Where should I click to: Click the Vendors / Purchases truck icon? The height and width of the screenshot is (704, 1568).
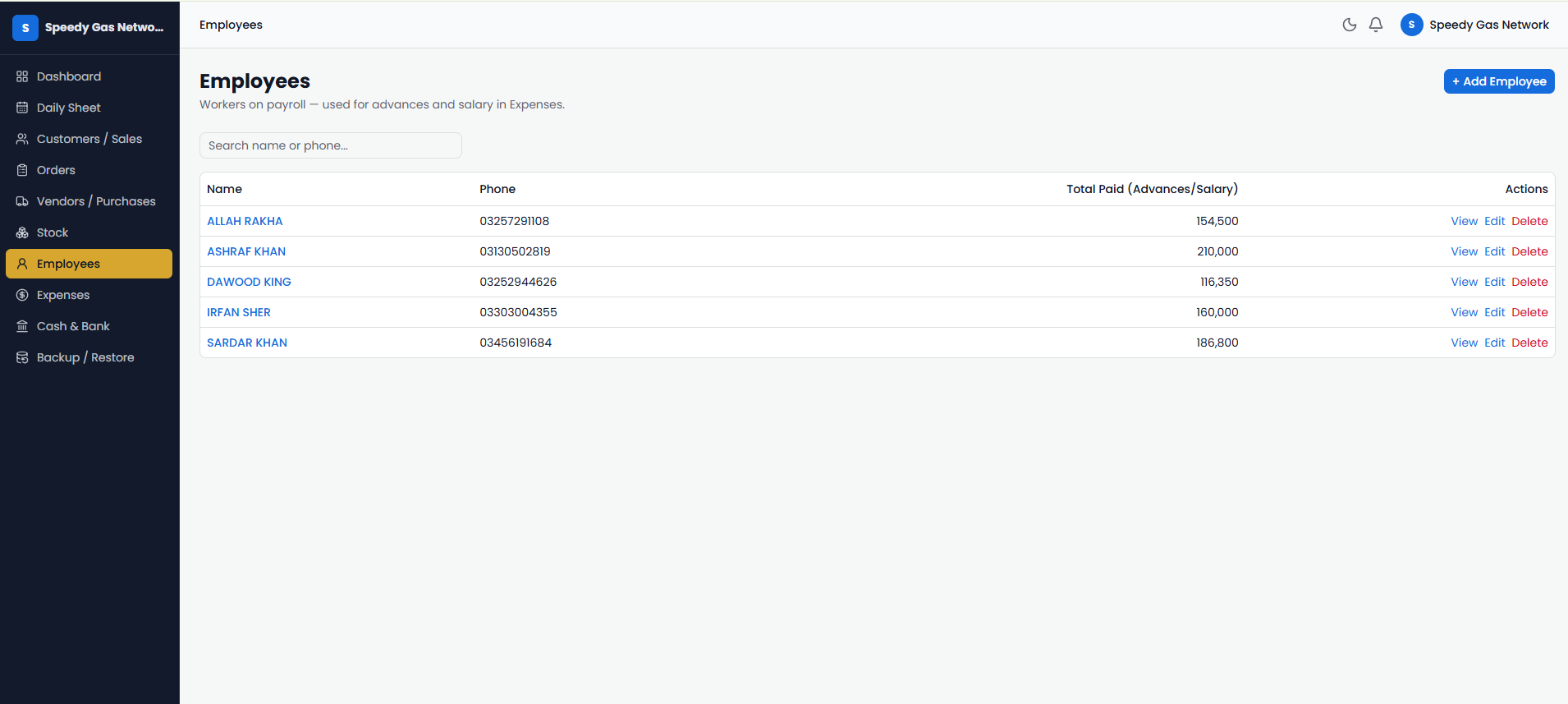tap(22, 201)
